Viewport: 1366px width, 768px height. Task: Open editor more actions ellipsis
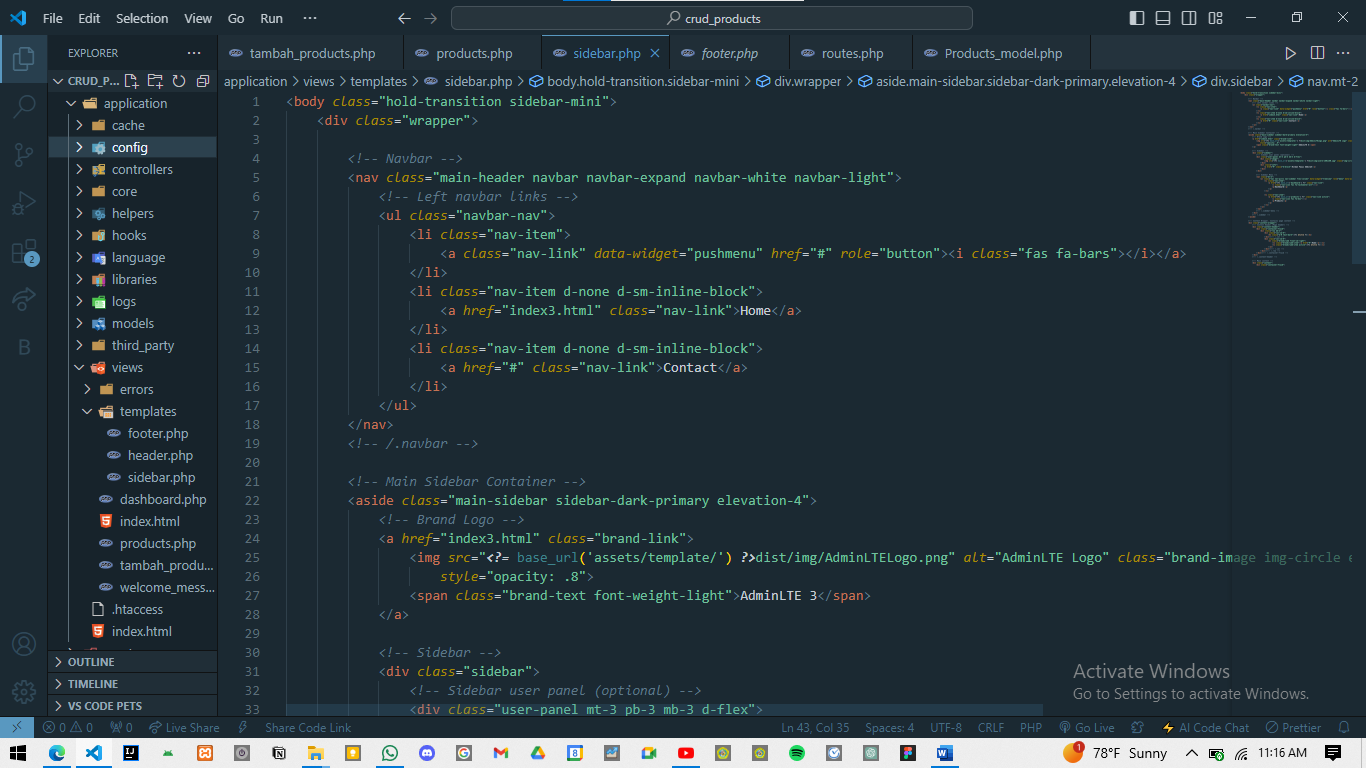pyautogui.click(x=1345, y=53)
